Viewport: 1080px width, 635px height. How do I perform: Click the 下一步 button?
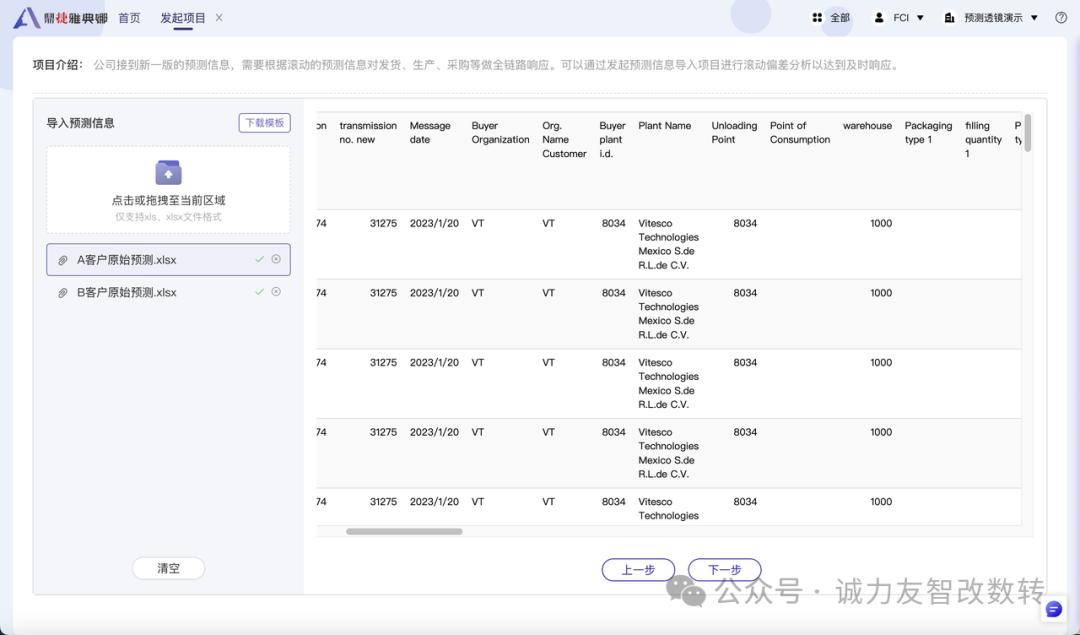click(725, 570)
